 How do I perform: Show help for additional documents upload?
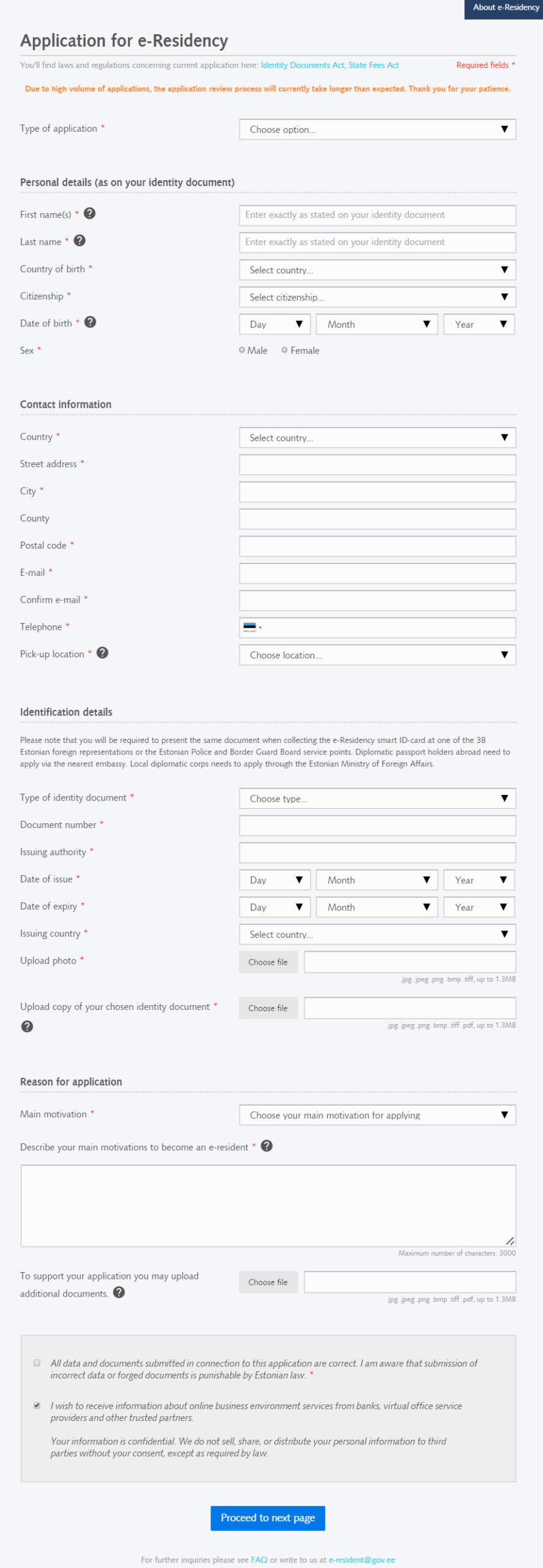[x=119, y=1292]
